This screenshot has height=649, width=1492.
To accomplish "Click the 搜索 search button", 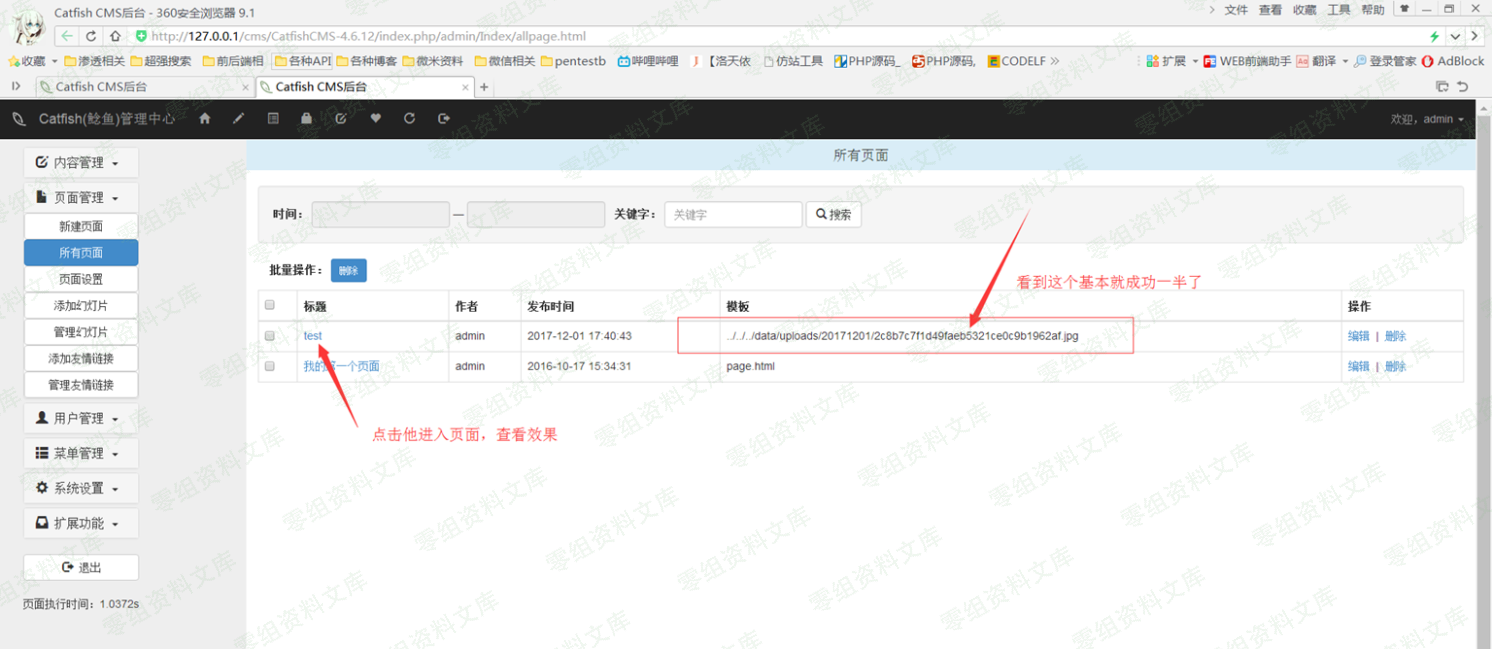I will click(x=833, y=215).
